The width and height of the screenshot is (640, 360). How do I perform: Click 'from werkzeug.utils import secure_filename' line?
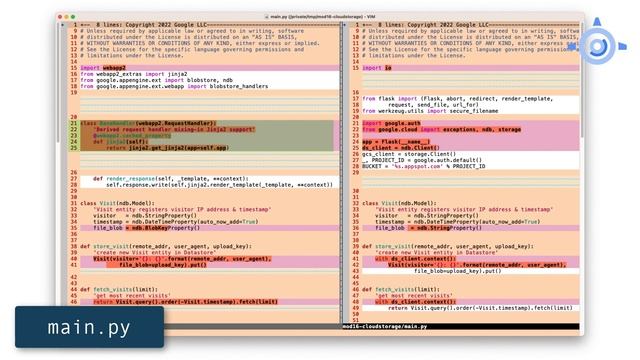[430, 111]
